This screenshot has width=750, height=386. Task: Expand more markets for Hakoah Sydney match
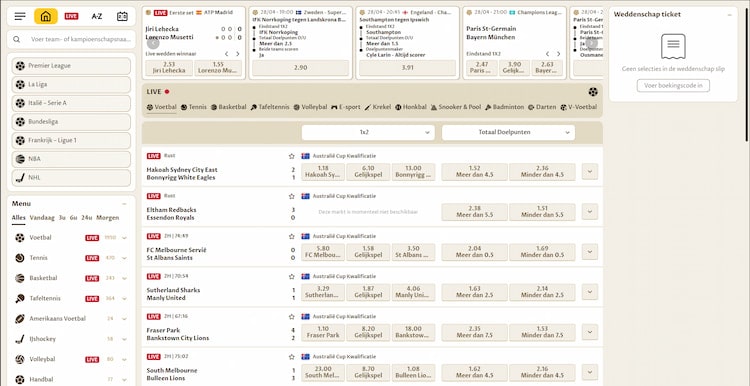coord(590,172)
